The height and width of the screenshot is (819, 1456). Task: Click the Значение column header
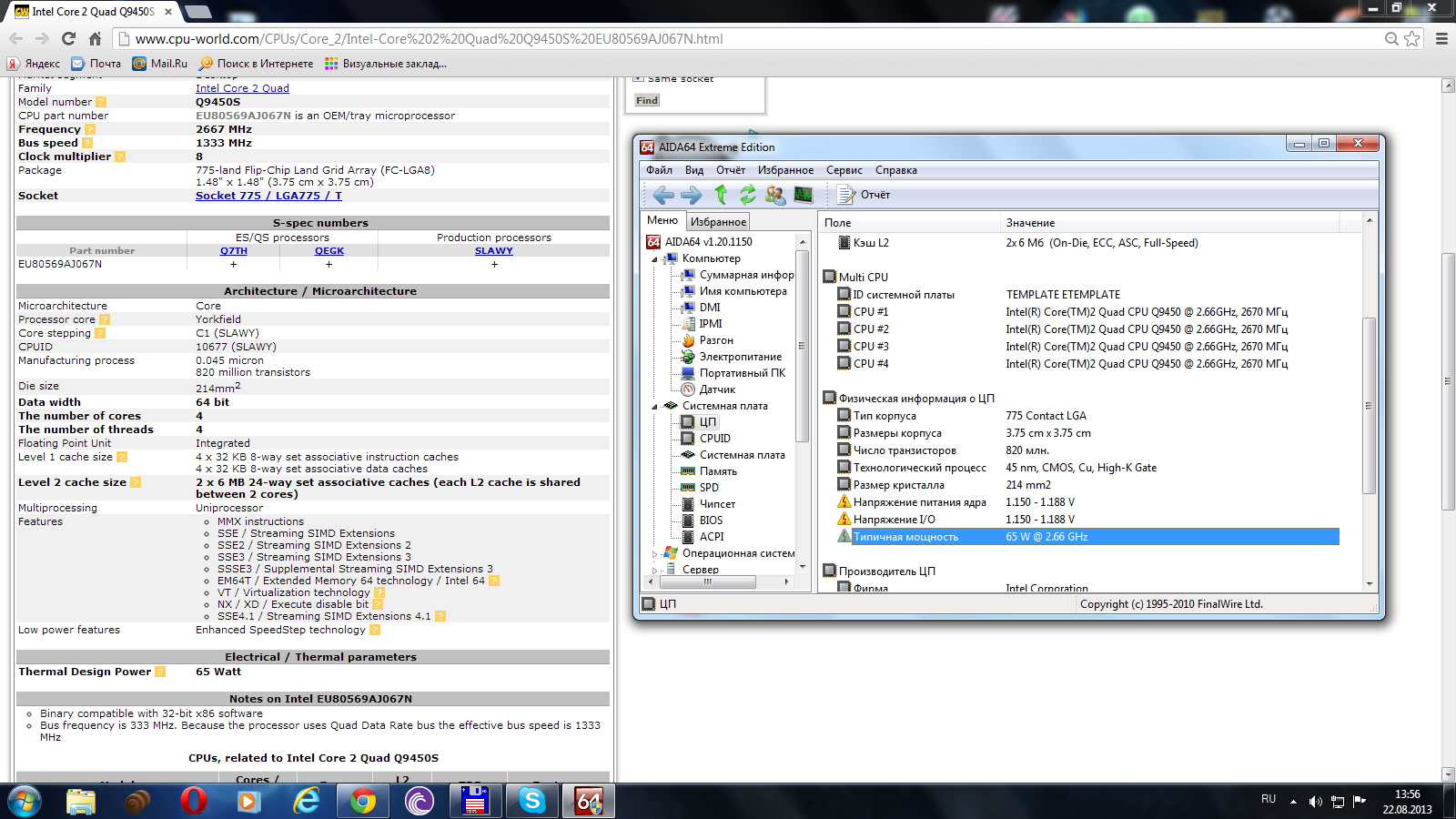pyautogui.click(x=1169, y=223)
